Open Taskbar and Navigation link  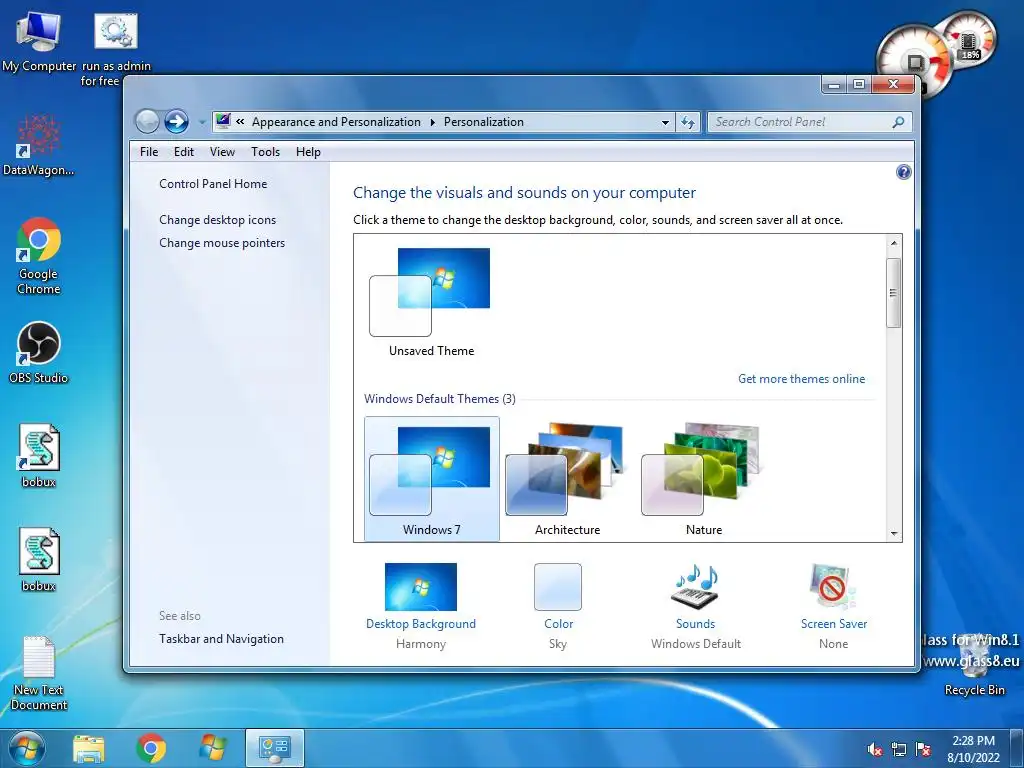point(221,639)
